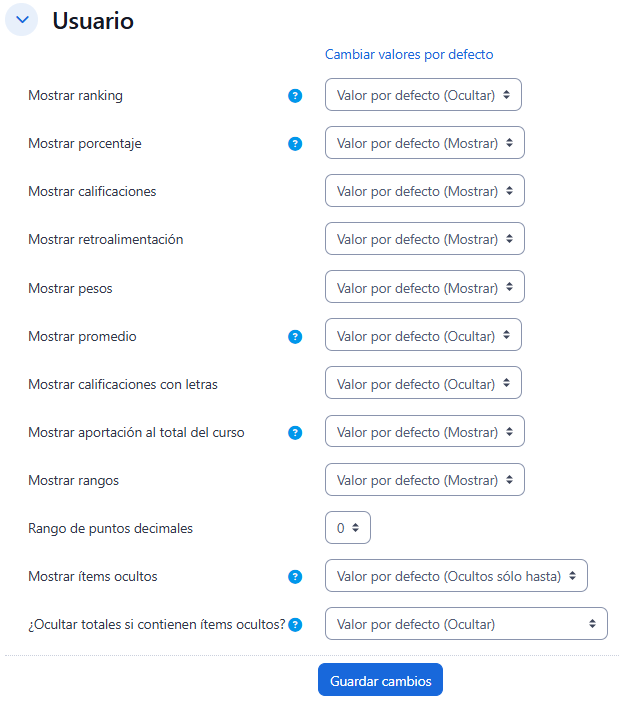Viewport: 620px width, 705px height.
Task: Open Mostrar retroalimentación dropdown
Action: (424, 239)
